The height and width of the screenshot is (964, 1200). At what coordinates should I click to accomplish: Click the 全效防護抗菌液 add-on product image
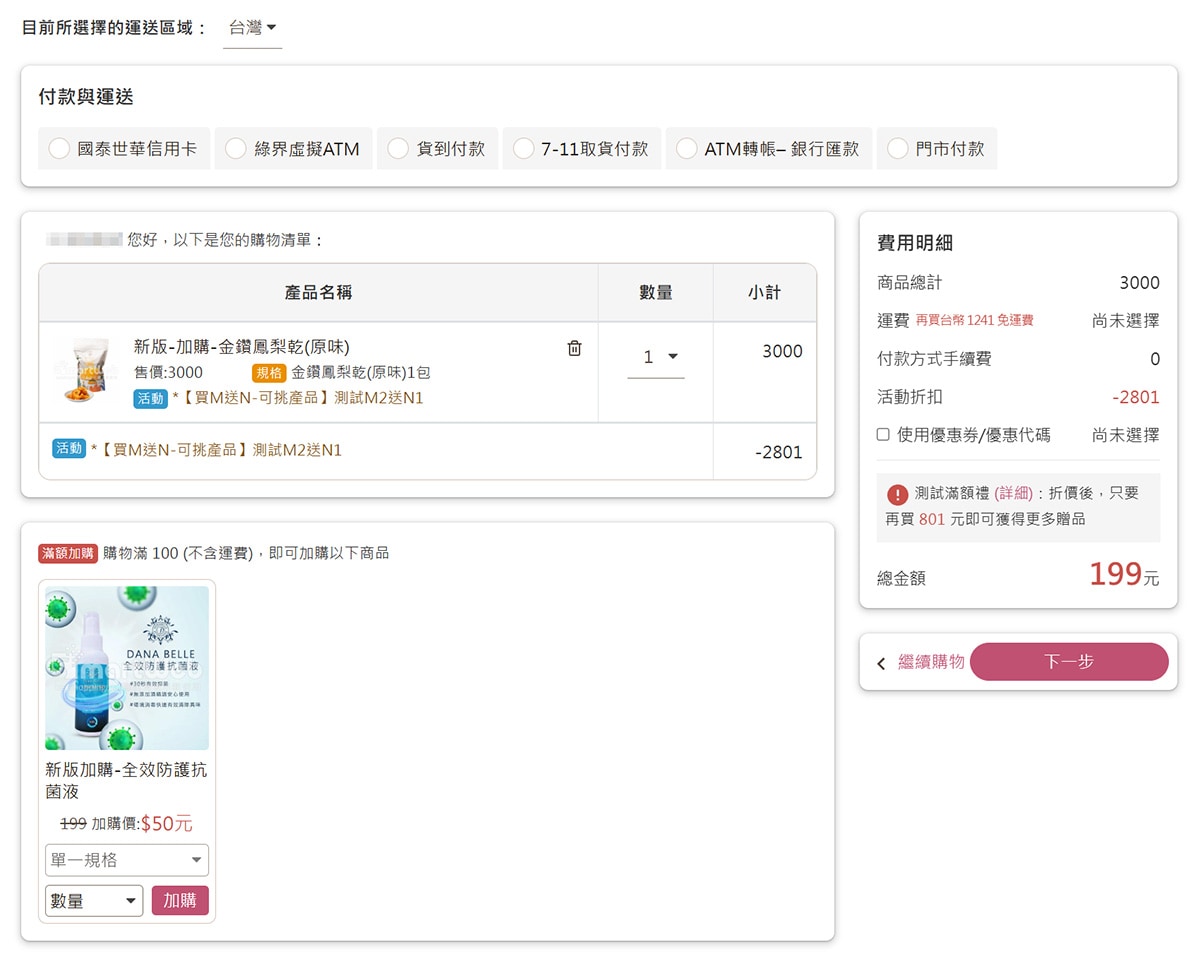click(x=127, y=667)
